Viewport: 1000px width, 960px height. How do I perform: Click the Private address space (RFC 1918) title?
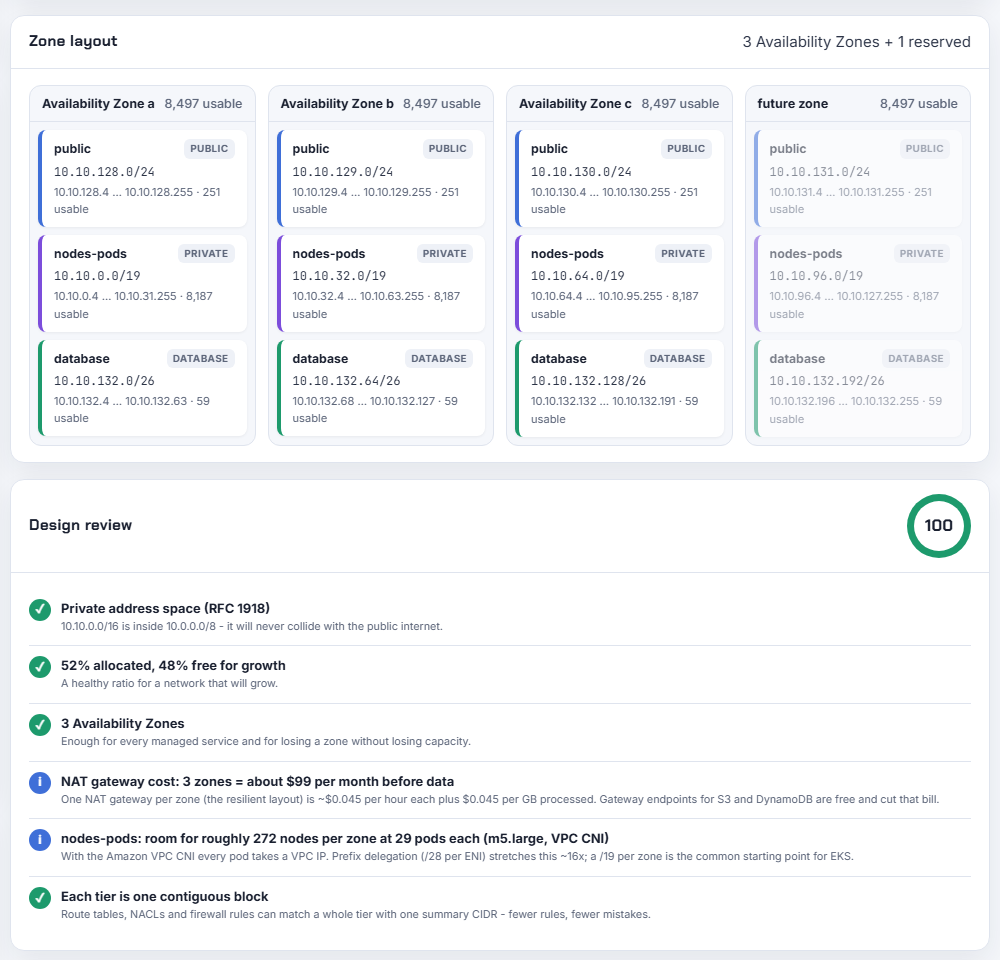tap(165, 609)
